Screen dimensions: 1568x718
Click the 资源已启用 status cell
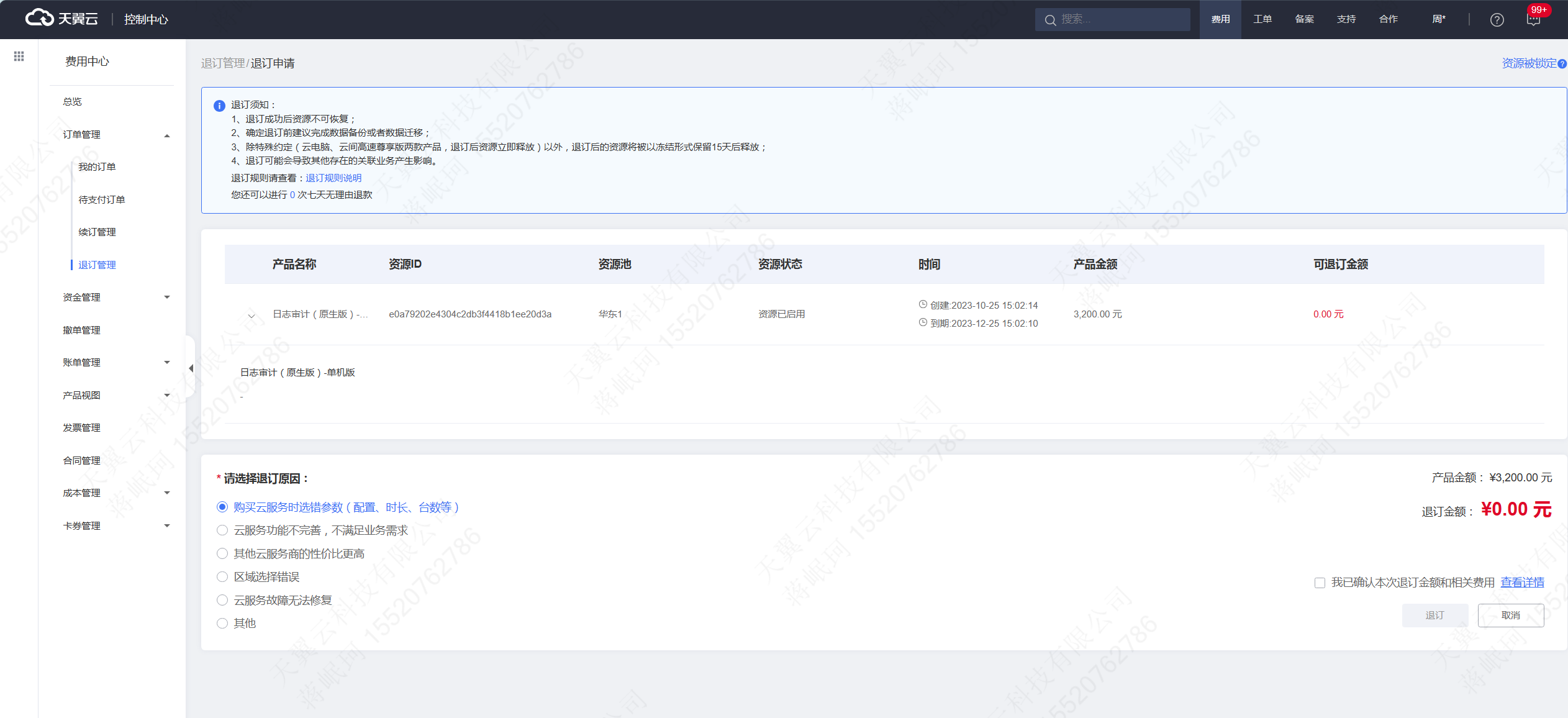click(x=782, y=314)
